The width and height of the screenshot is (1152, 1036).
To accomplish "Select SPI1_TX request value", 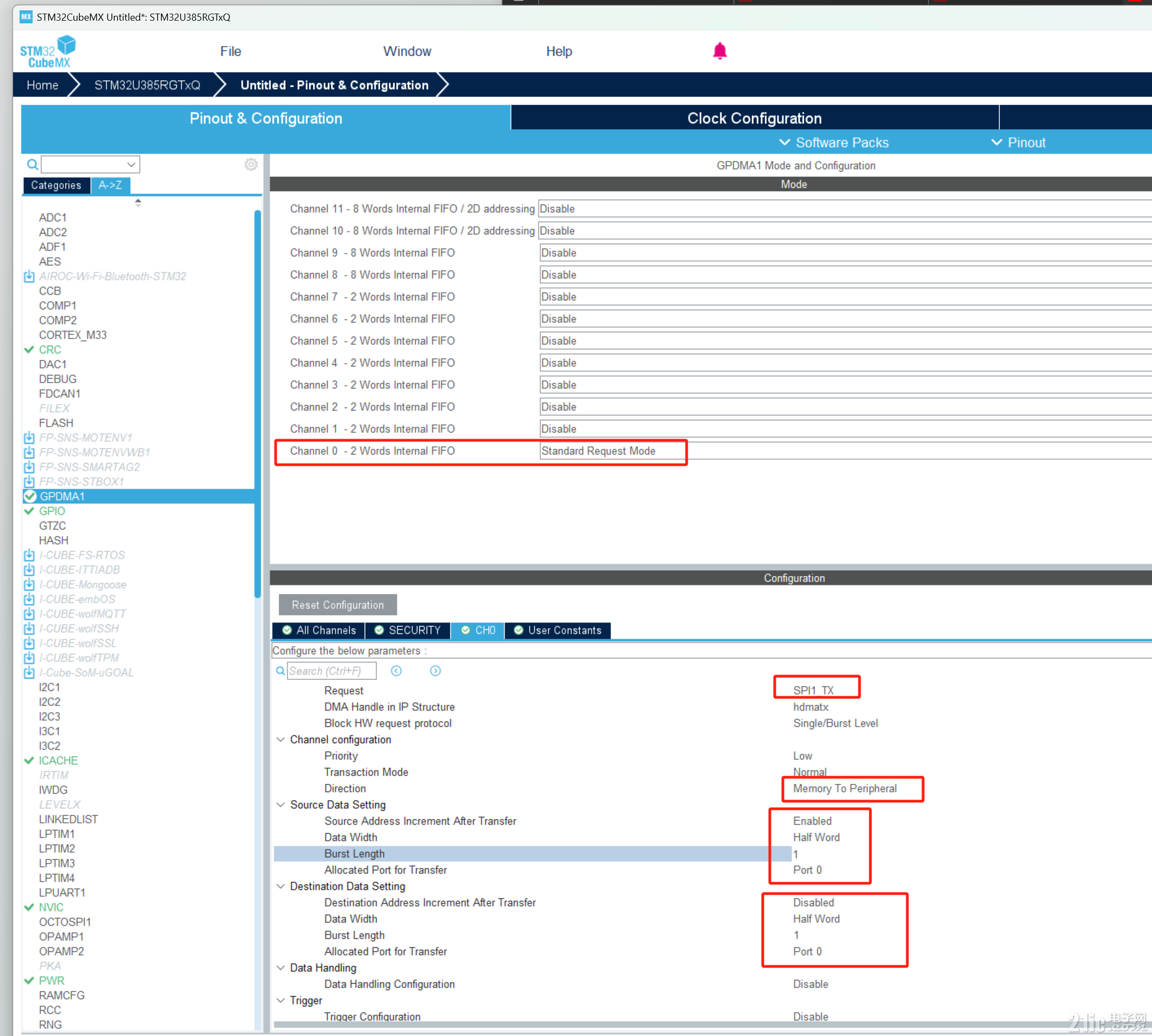I will point(813,690).
